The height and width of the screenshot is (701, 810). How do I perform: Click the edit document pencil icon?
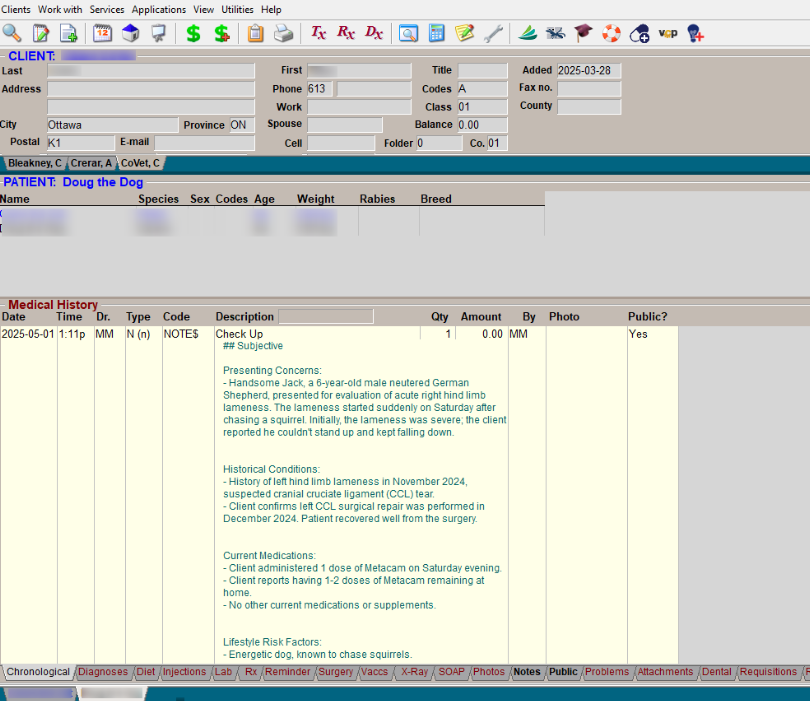40,33
